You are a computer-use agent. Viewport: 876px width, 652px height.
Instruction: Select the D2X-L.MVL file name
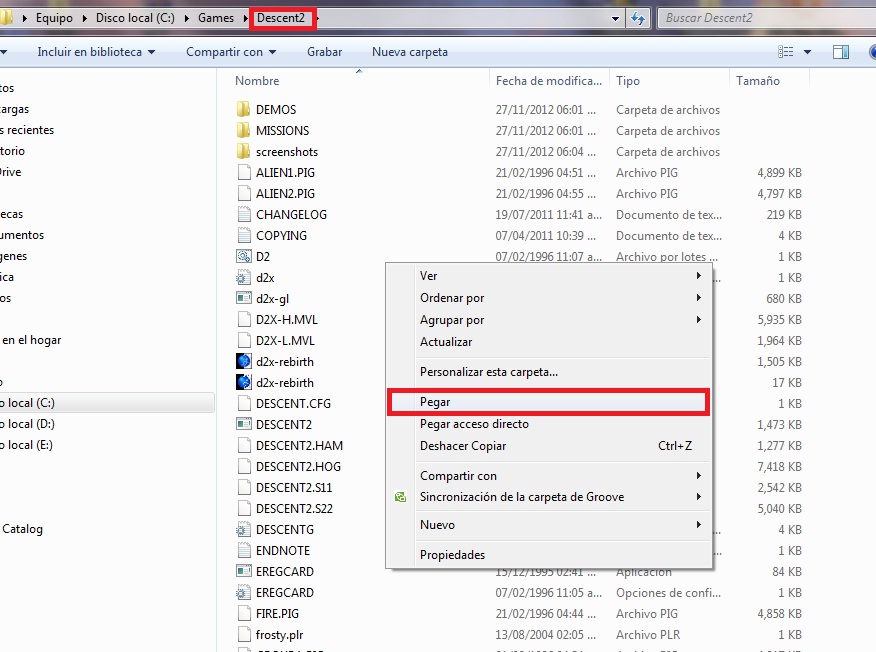(x=285, y=341)
